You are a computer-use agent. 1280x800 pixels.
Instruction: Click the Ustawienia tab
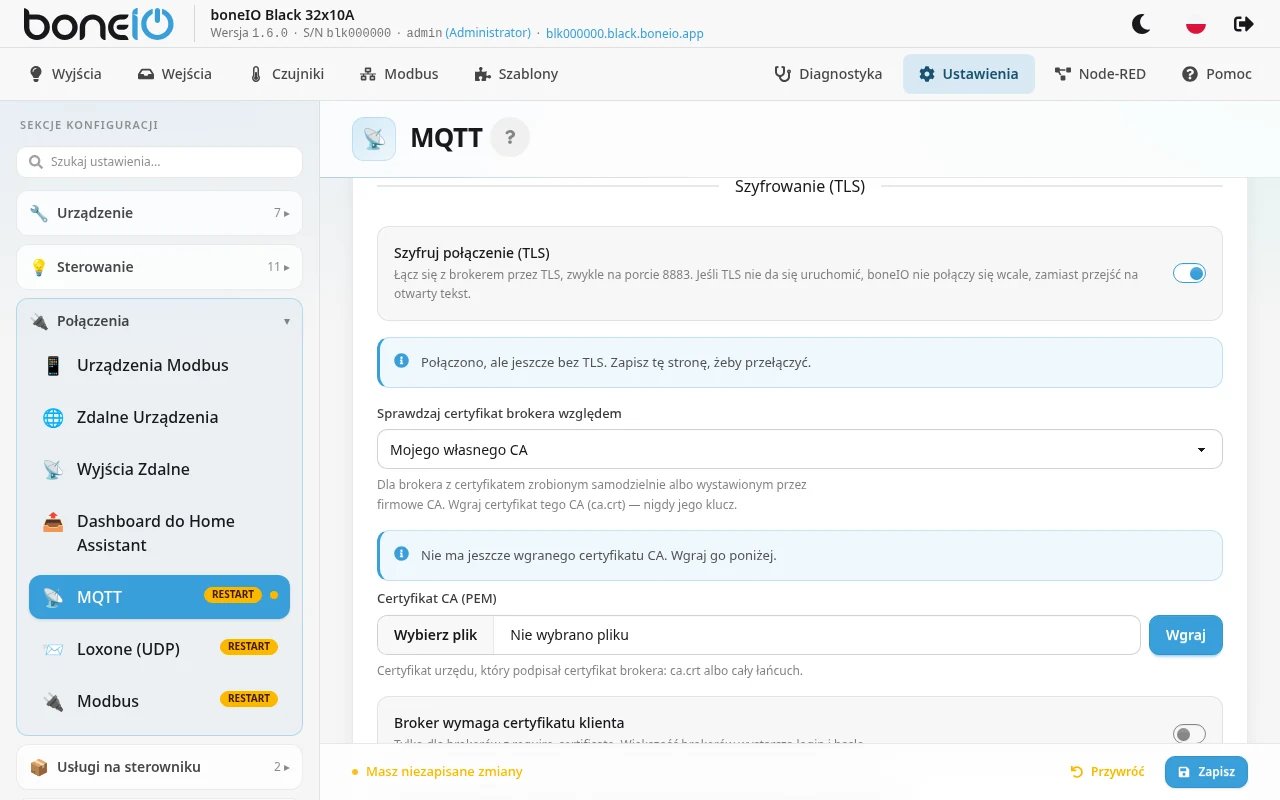coord(969,74)
